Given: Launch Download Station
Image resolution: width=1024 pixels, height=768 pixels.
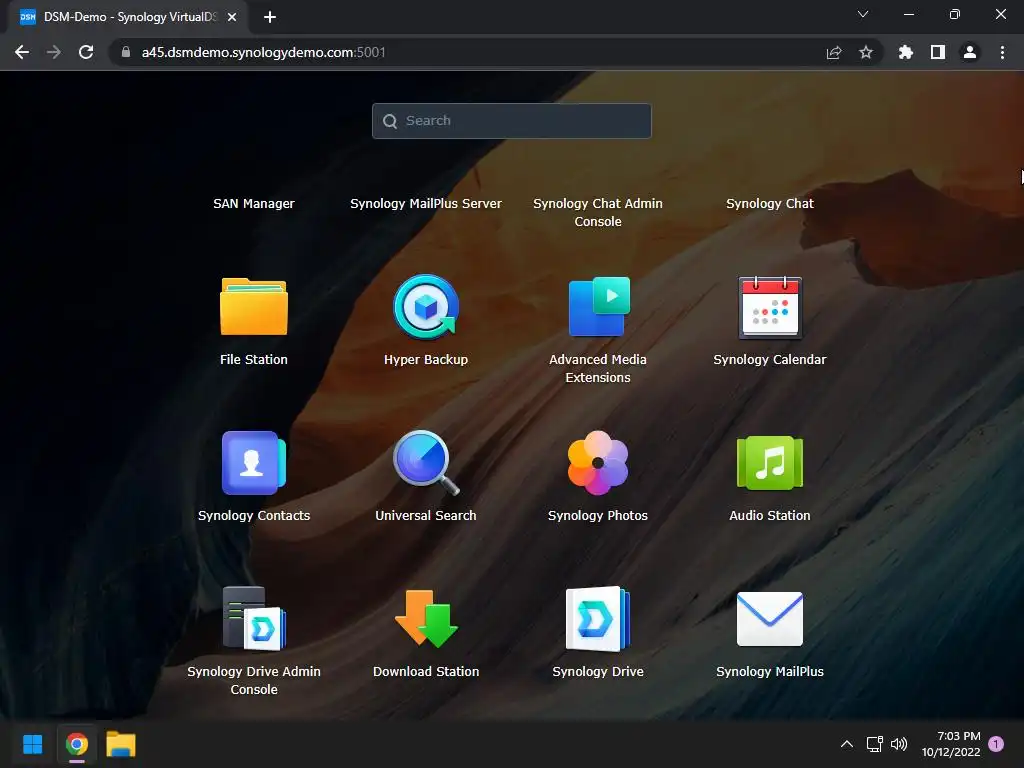Looking at the screenshot, I should point(426,618).
